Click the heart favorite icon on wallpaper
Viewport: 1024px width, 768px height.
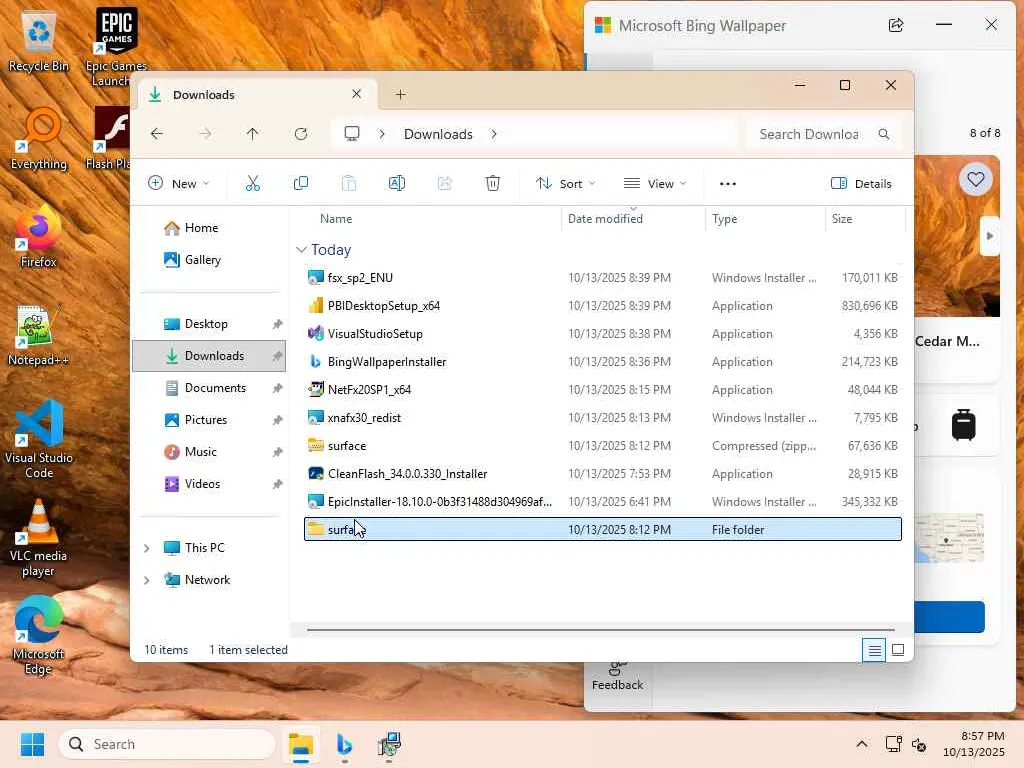coord(976,179)
